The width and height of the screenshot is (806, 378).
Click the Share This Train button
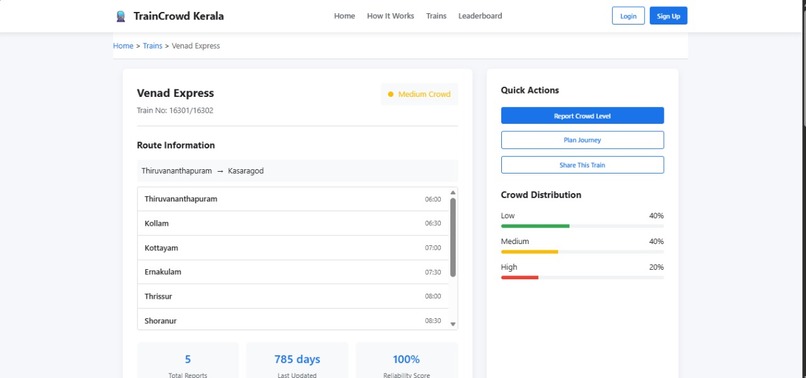(x=582, y=165)
